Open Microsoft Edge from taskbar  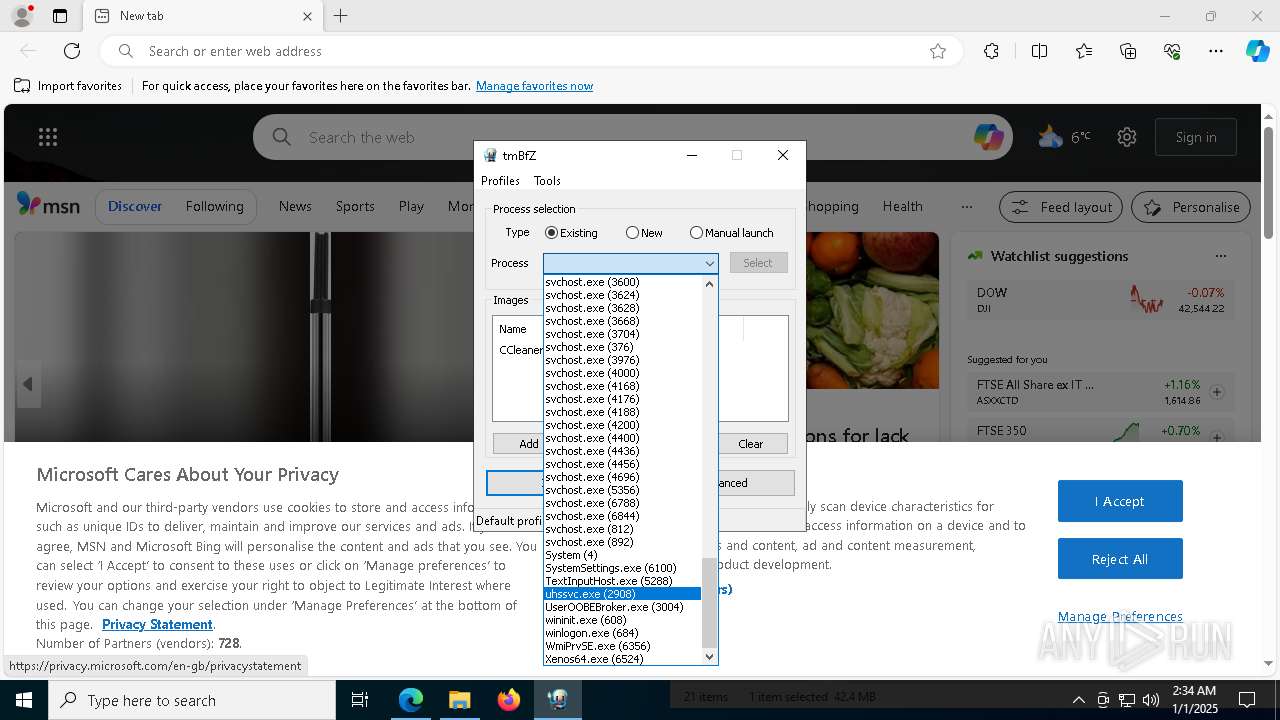(x=411, y=700)
